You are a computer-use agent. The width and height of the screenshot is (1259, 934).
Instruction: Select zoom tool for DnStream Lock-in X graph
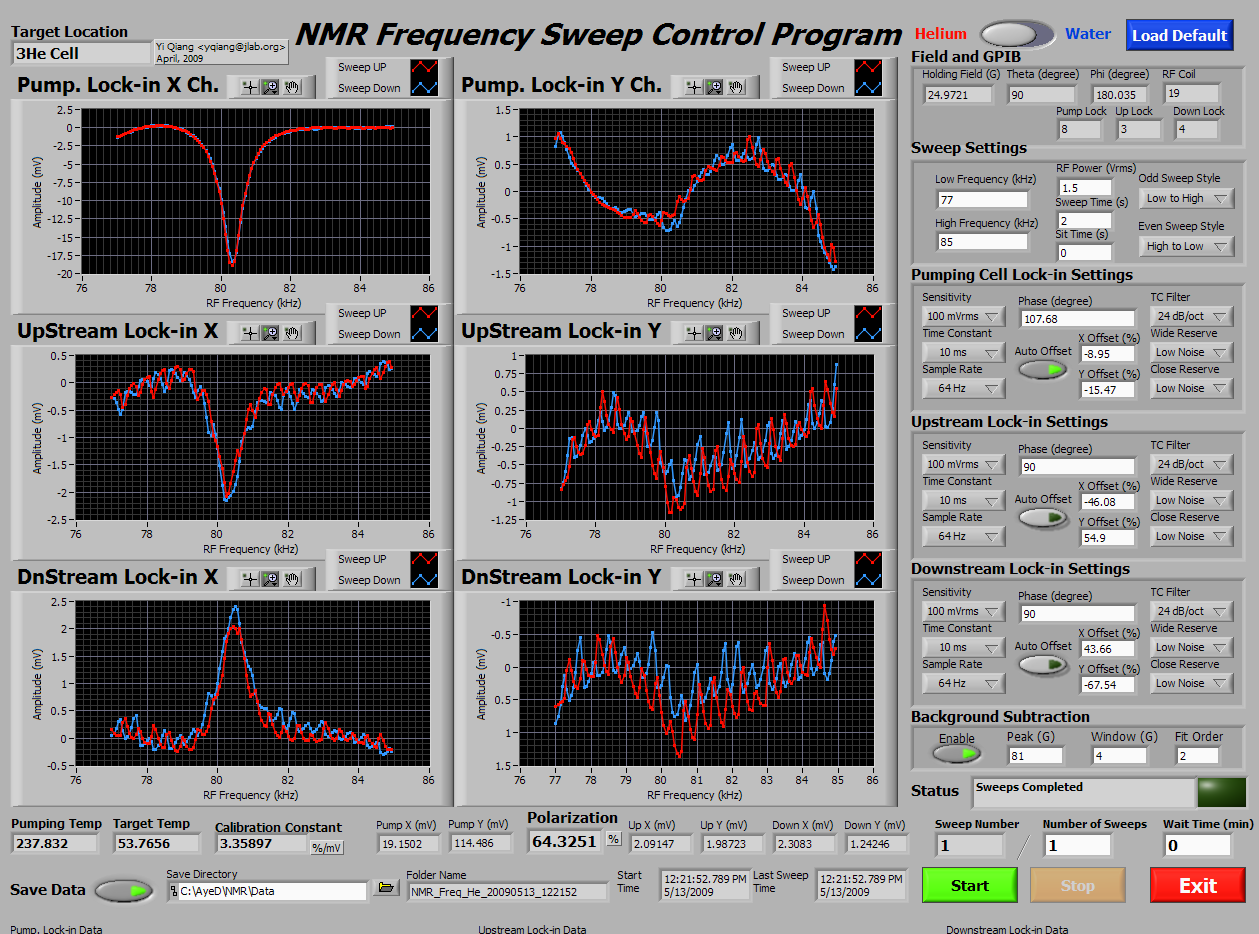[270, 578]
